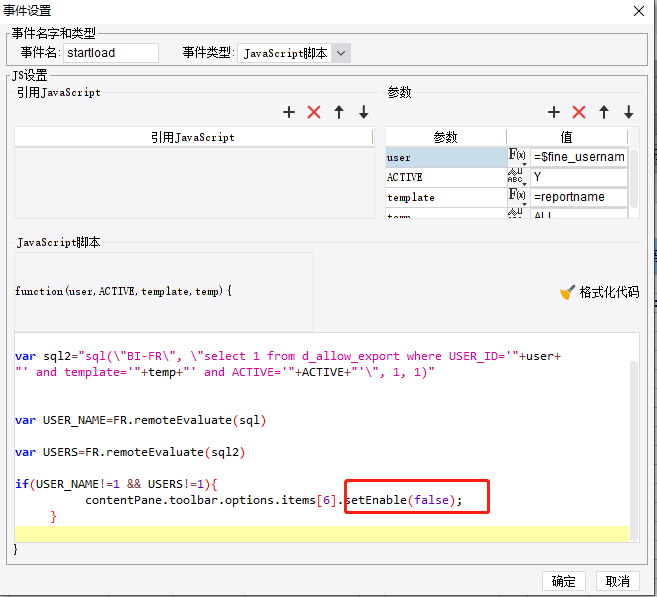
Task: Click the script editor vertical scrollbar
Action: pyautogui.click(x=634, y=450)
